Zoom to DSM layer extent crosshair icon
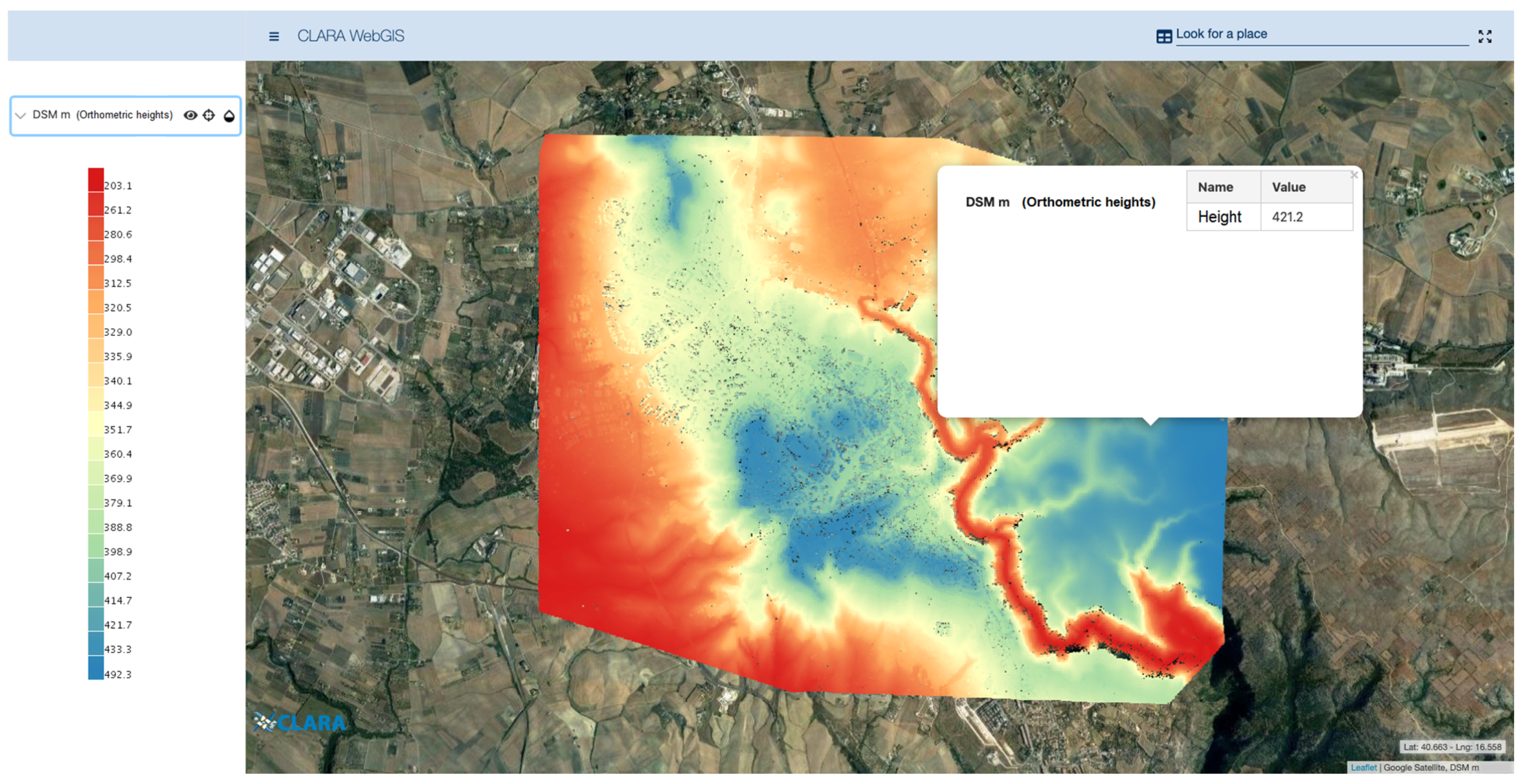This screenshot has height=784, width=1524. (209, 115)
